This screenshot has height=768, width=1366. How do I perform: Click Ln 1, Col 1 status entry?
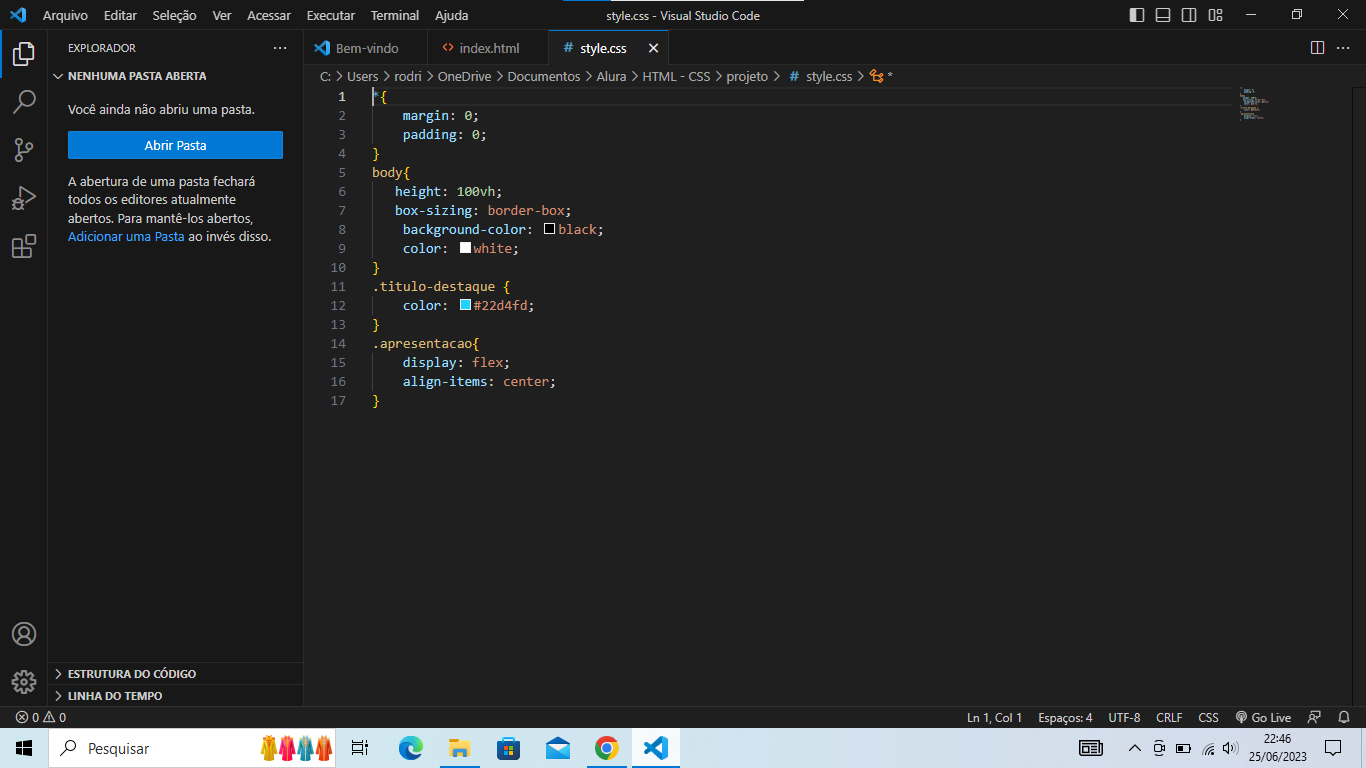coord(994,717)
